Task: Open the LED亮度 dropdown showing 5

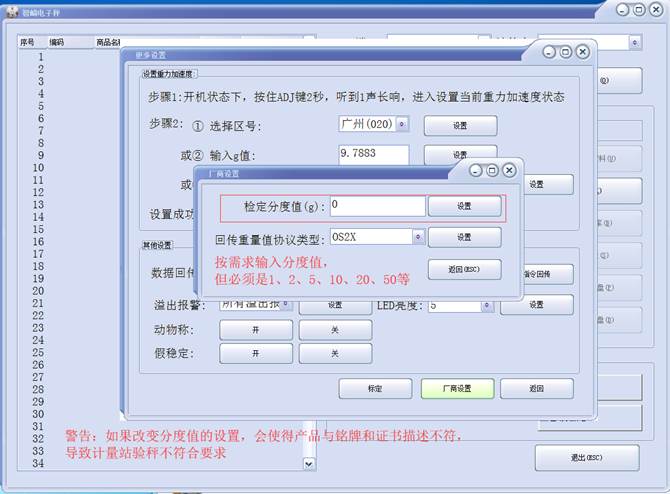Action: 486,305
